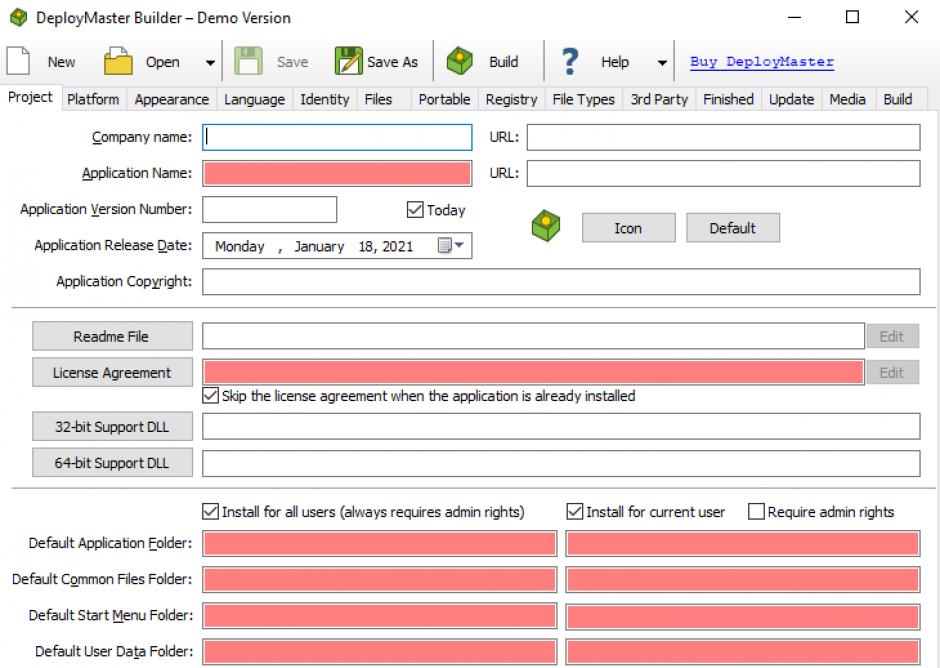Click Edit next to the Readme File field
Screen dimensions: 940x668
[x=892, y=336]
